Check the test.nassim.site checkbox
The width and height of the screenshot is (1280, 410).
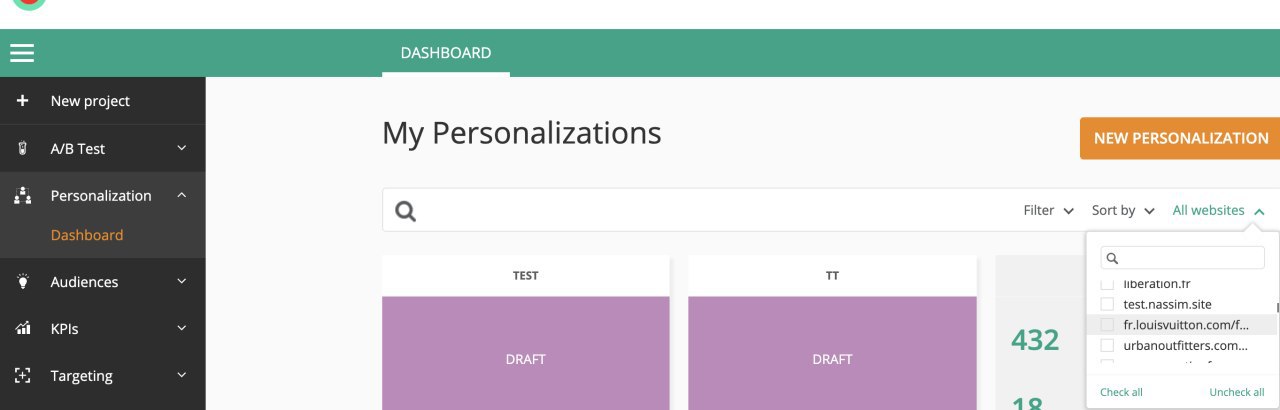(1107, 304)
